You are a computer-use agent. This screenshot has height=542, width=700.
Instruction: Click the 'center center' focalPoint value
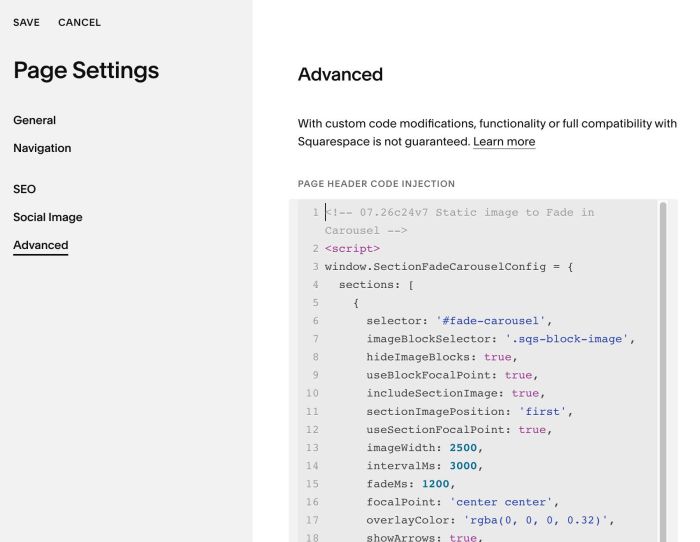tap(500, 502)
